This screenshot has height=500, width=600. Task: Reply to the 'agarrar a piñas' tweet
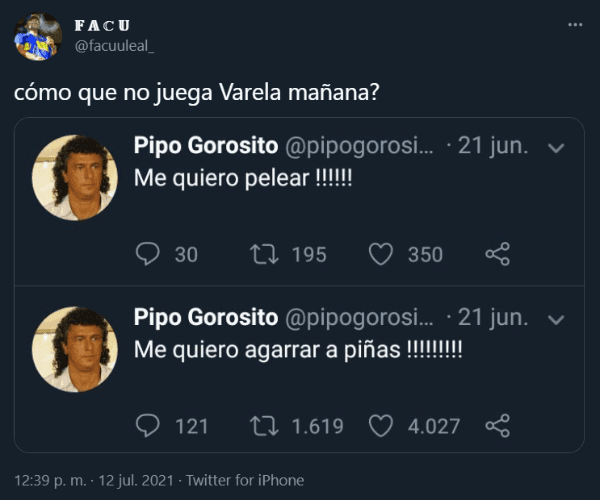147,426
